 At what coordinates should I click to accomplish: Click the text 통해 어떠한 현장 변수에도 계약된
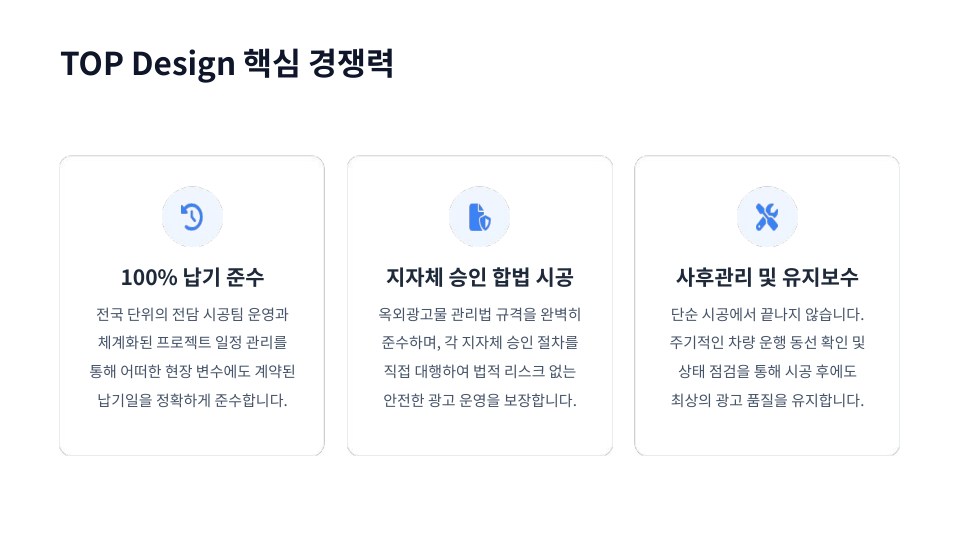click(x=192, y=372)
